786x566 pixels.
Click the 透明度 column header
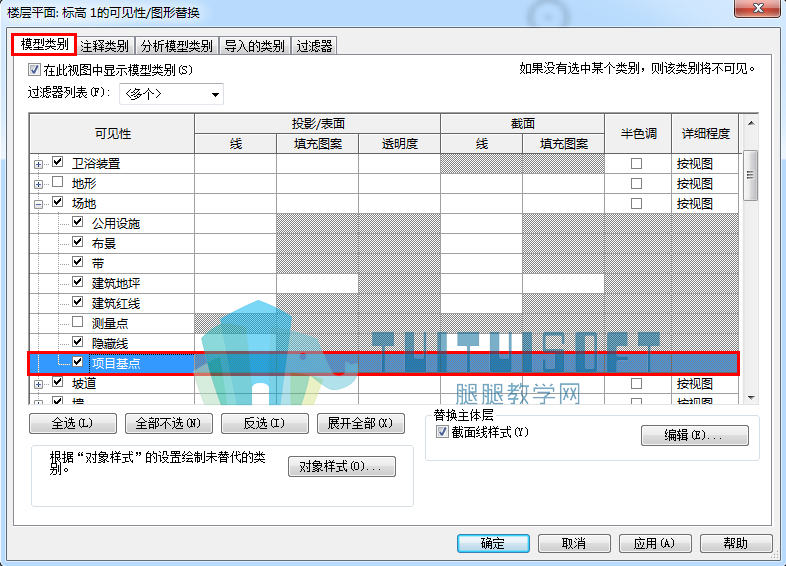(x=400, y=144)
